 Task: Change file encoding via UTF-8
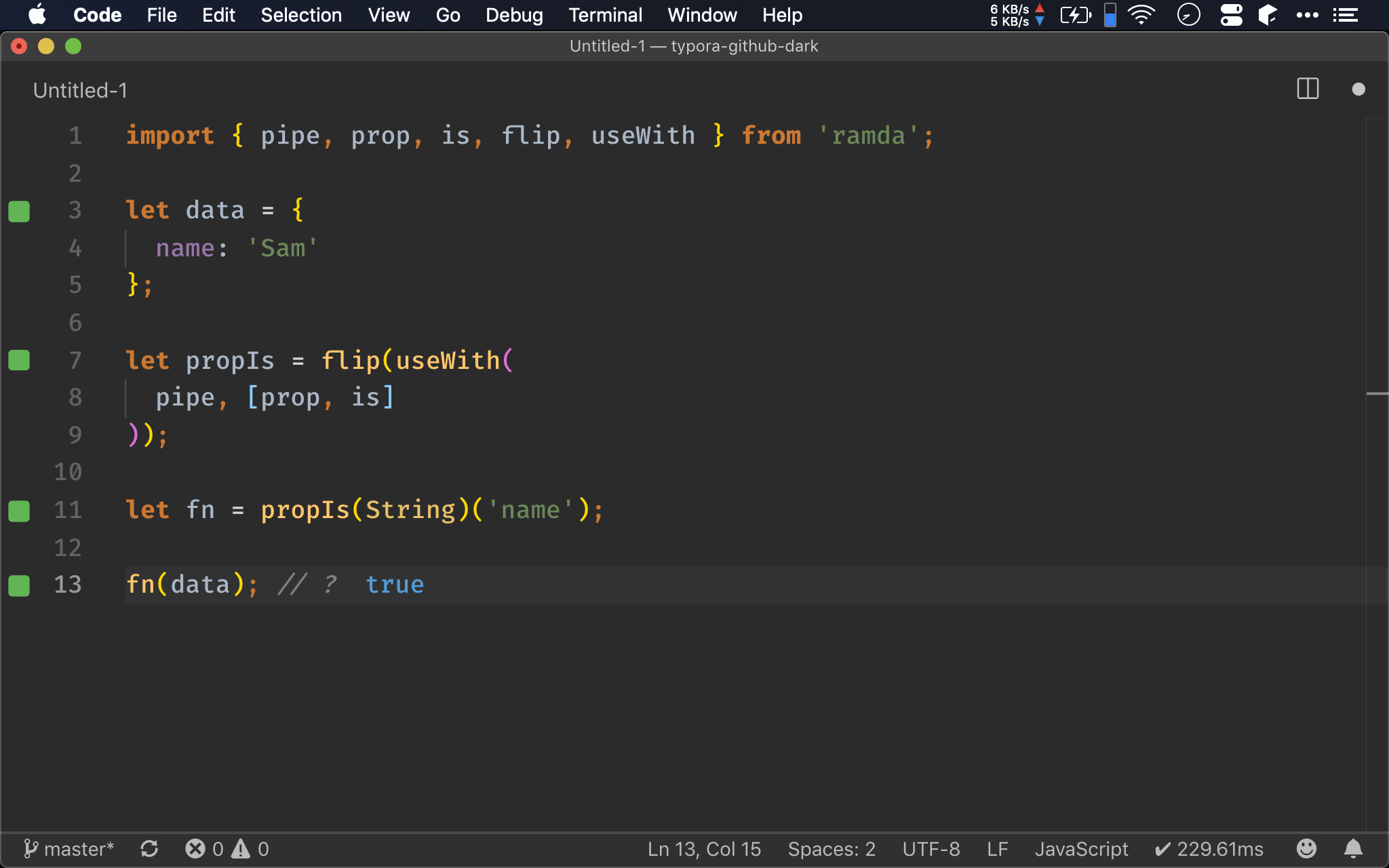931,849
